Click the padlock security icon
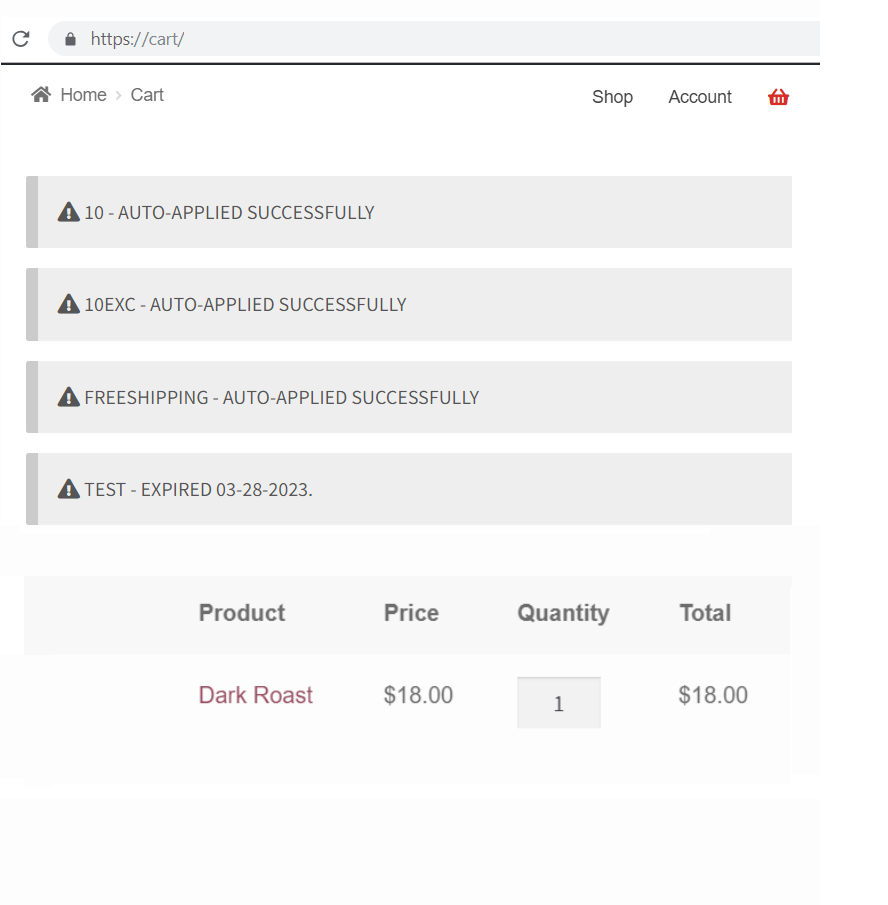This screenshot has height=905, width=888. pyautogui.click(x=70, y=39)
